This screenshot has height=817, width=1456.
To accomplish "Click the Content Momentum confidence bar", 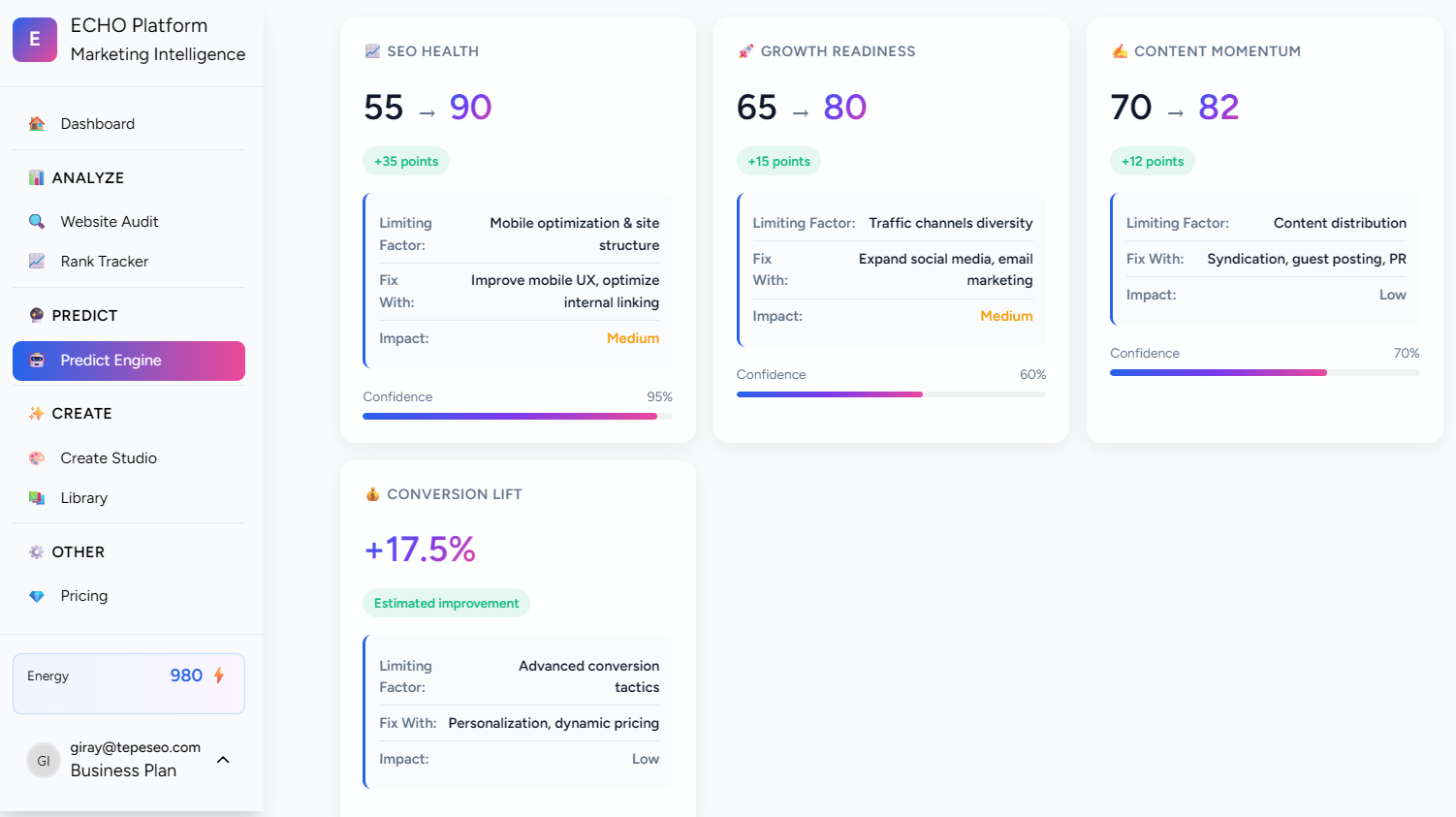I will 1264,373.
